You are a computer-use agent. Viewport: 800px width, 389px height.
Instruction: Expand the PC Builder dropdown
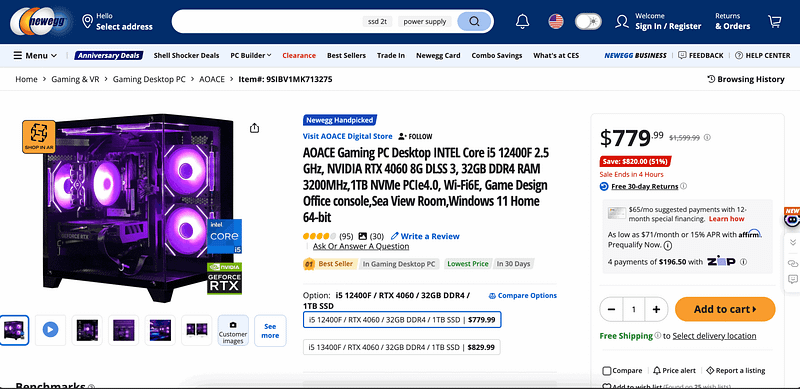tap(251, 56)
